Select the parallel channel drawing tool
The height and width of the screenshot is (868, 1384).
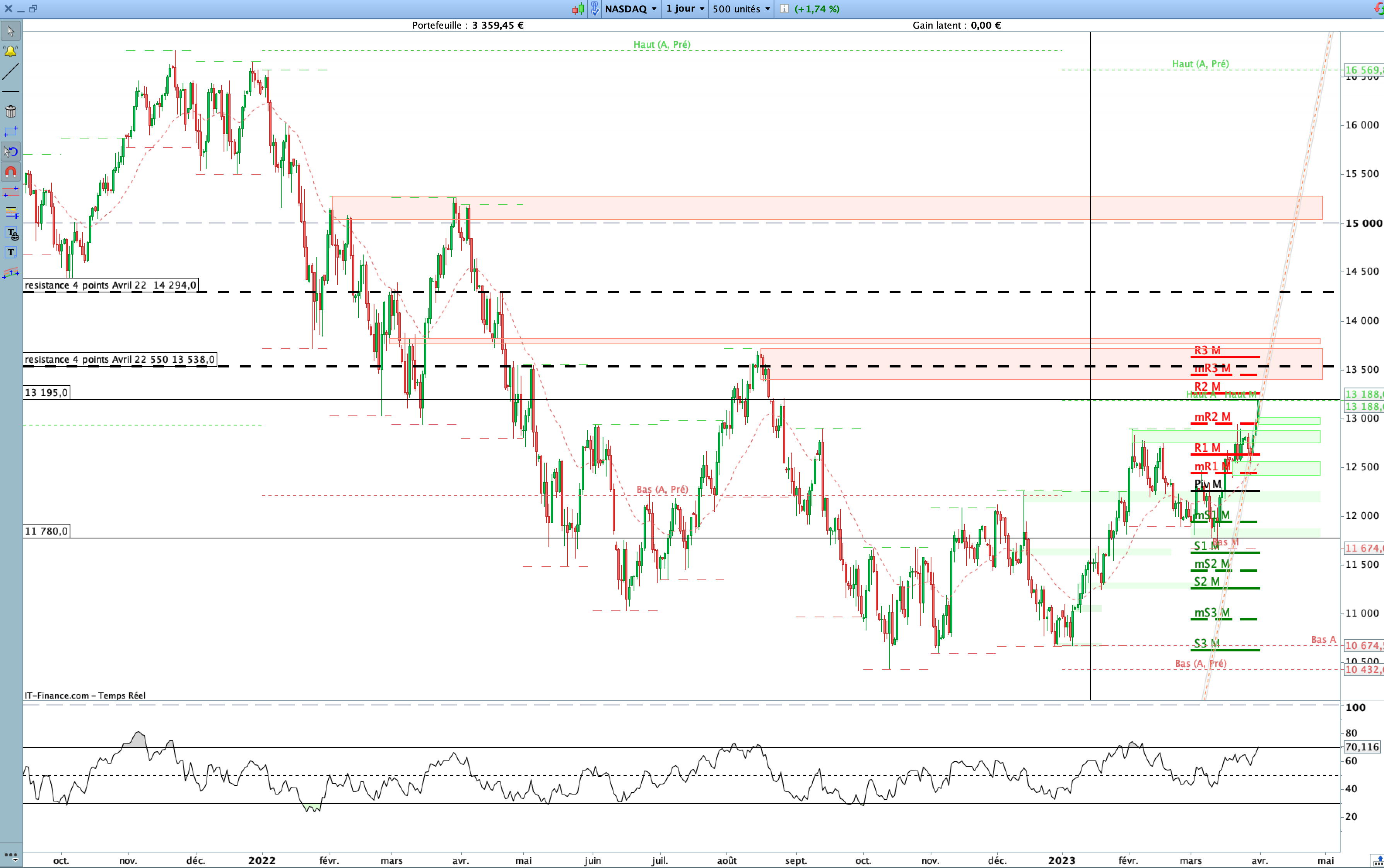[10, 273]
